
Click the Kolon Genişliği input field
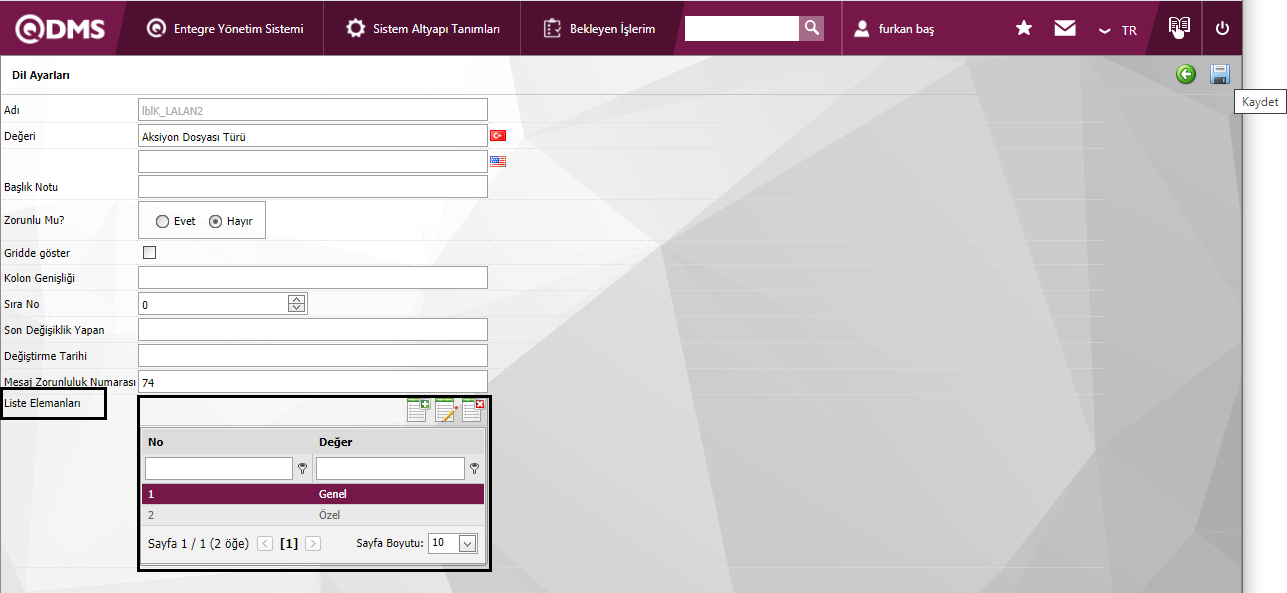pyautogui.click(x=313, y=277)
